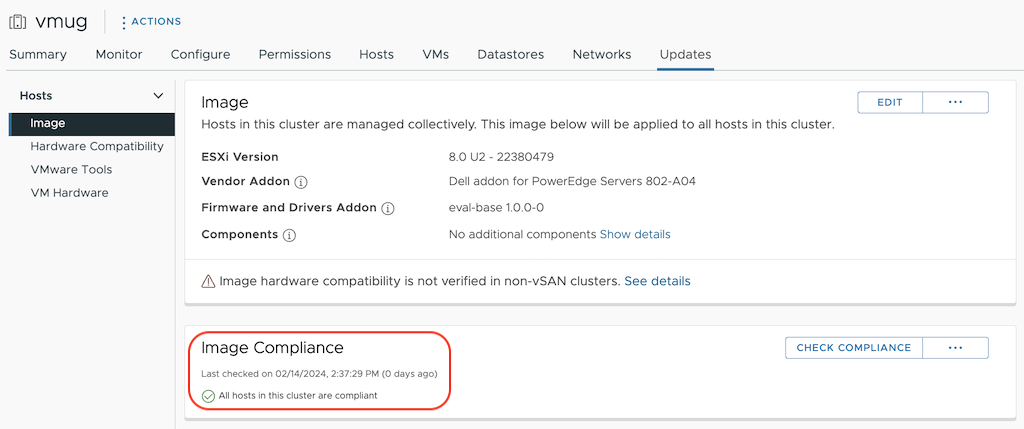Open the Image Compliance more options menu
Image resolution: width=1024 pixels, height=429 pixels.
[x=955, y=348]
